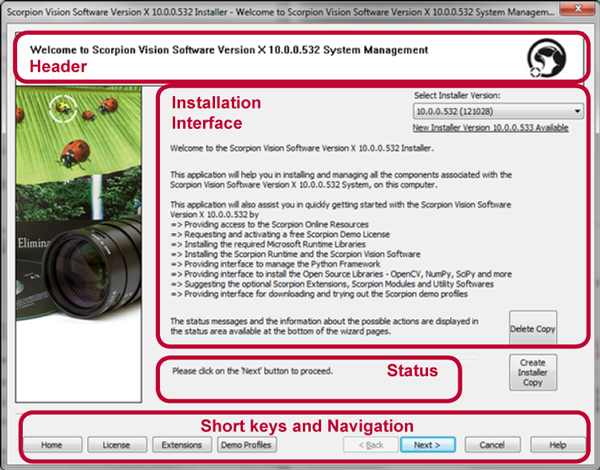Click the Delete Copy button
Screen dimensions: 600x470
coord(533,329)
